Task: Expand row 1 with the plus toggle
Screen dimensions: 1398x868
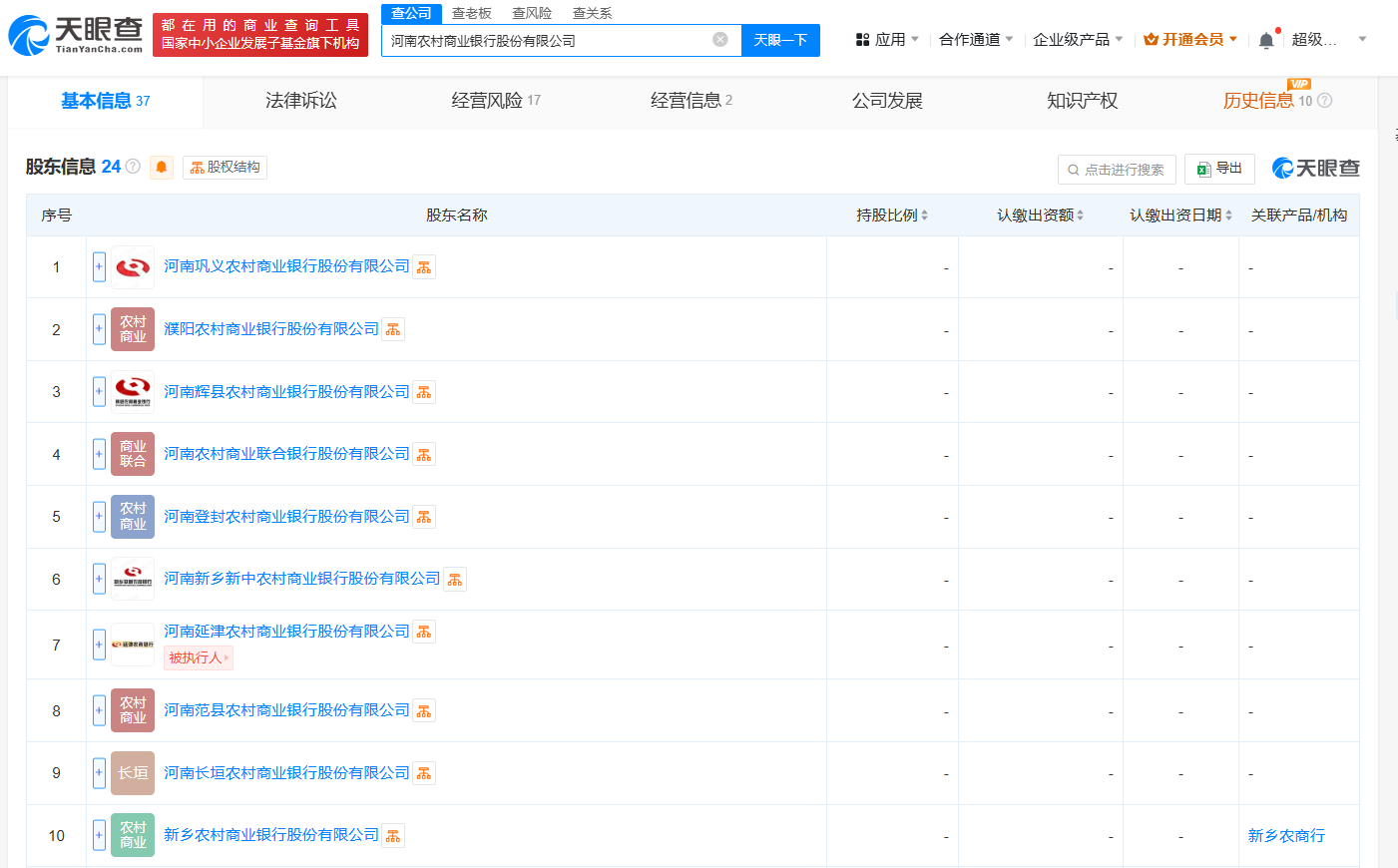Action: point(99,266)
